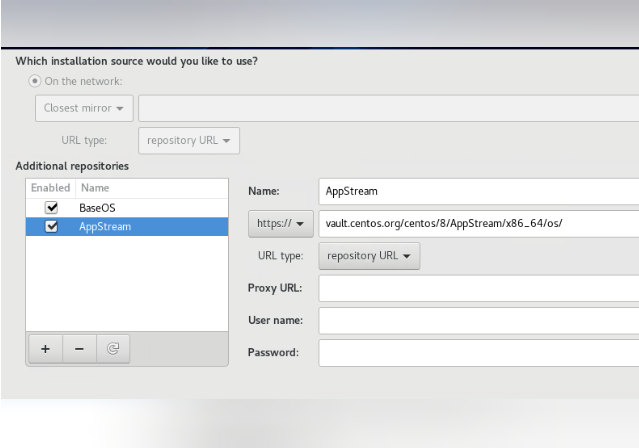The width and height of the screenshot is (639, 448).
Task: Select the BaseOS repository row
Action: click(127, 208)
